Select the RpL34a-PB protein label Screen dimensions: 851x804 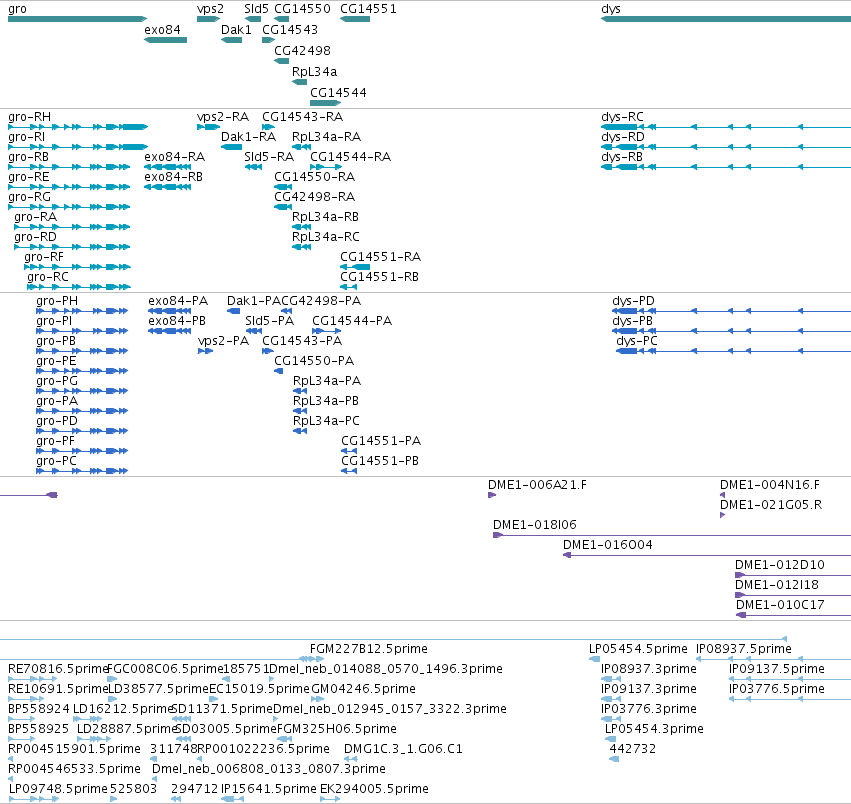coord(326,401)
